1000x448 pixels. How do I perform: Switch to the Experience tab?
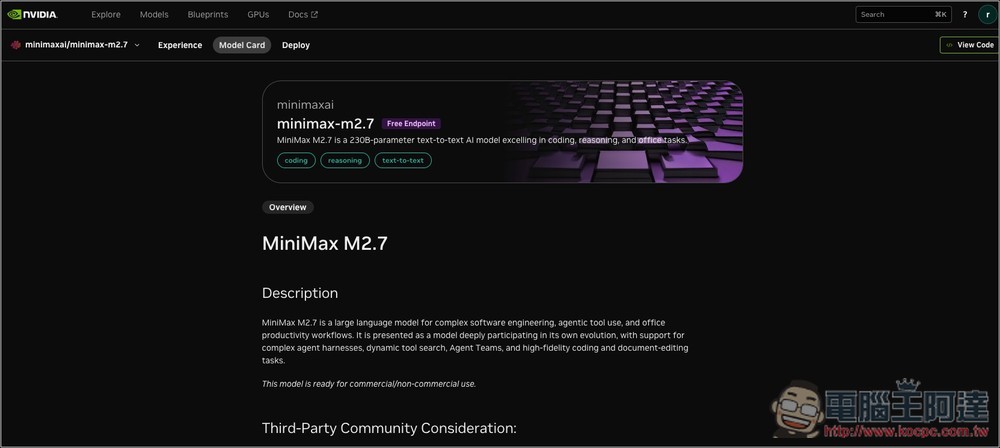[180, 45]
